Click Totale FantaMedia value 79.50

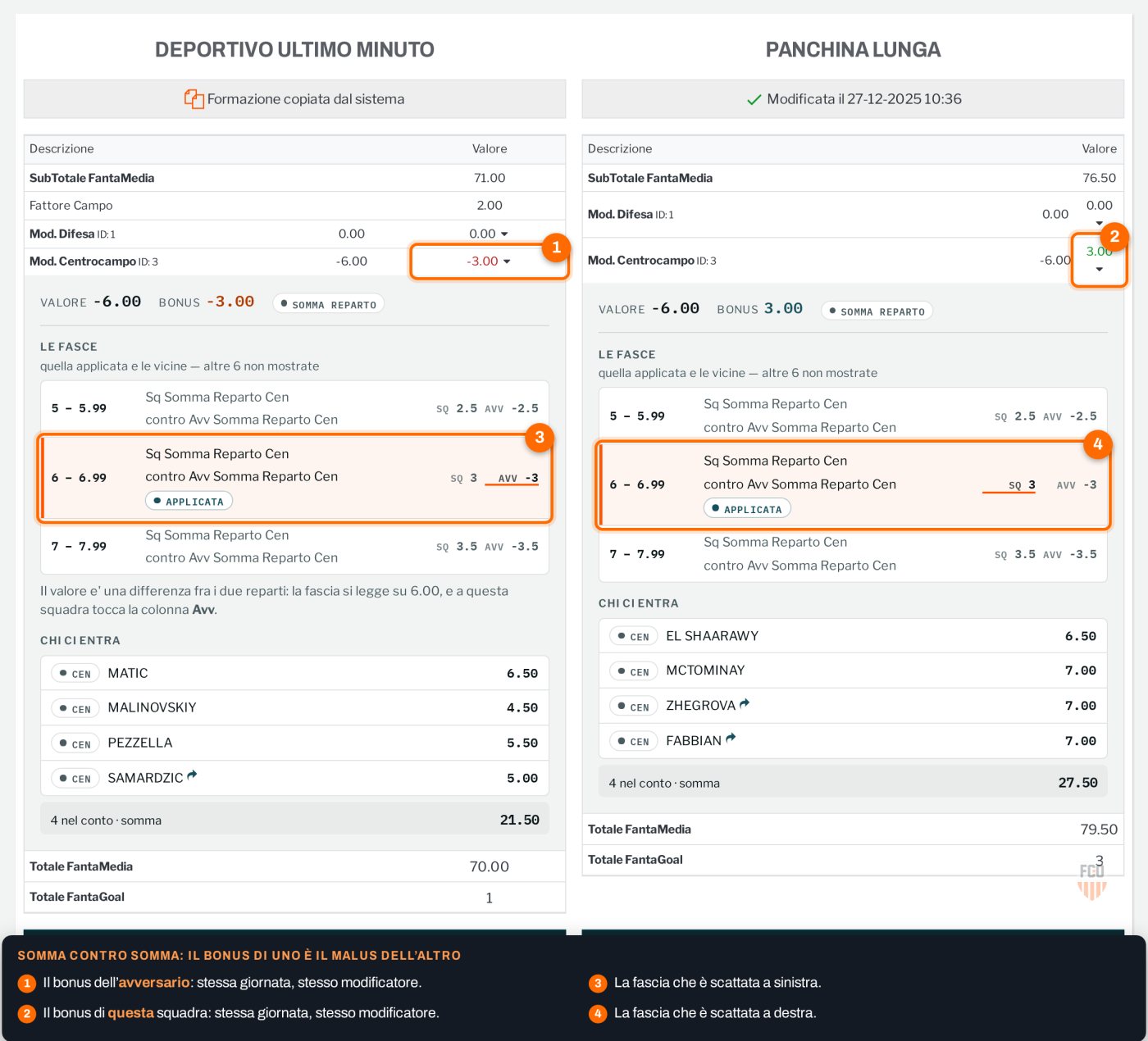point(1100,830)
